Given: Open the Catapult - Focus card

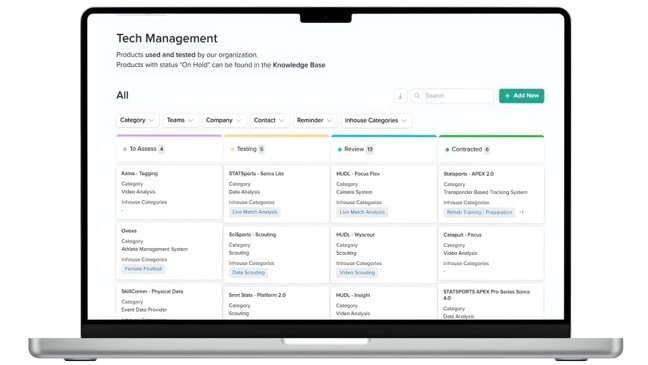Looking at the screenshot, I should [491, 253].
